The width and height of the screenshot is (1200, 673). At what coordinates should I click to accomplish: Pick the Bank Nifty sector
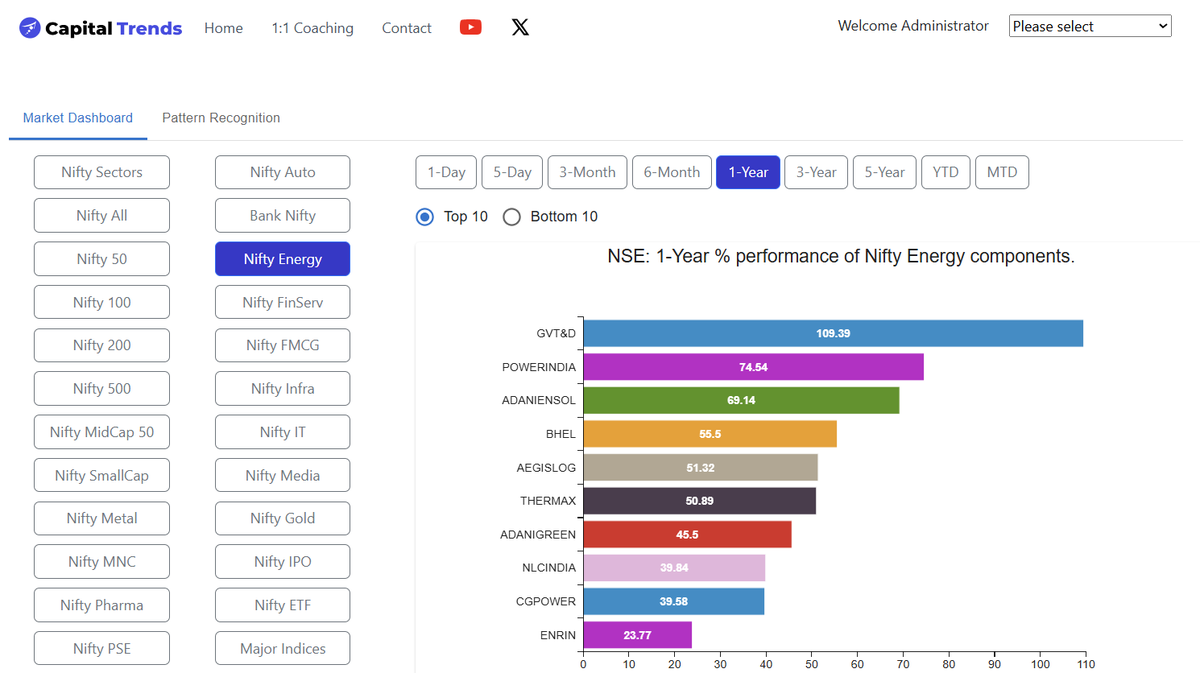(283, 215)
